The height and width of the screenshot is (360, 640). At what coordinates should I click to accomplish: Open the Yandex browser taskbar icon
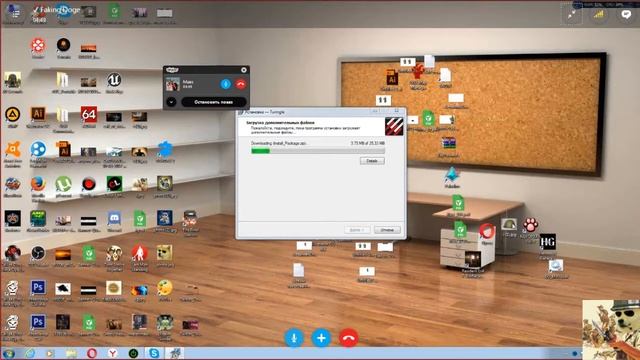[113, 353]
